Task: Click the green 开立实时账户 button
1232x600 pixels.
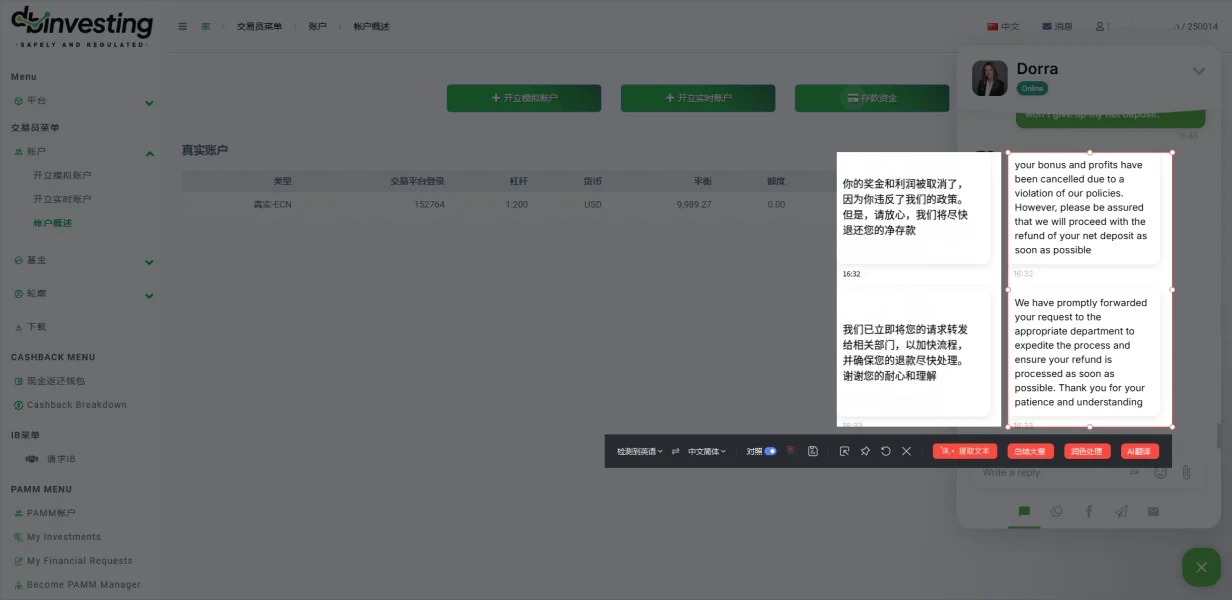Action: click(698, 98)
